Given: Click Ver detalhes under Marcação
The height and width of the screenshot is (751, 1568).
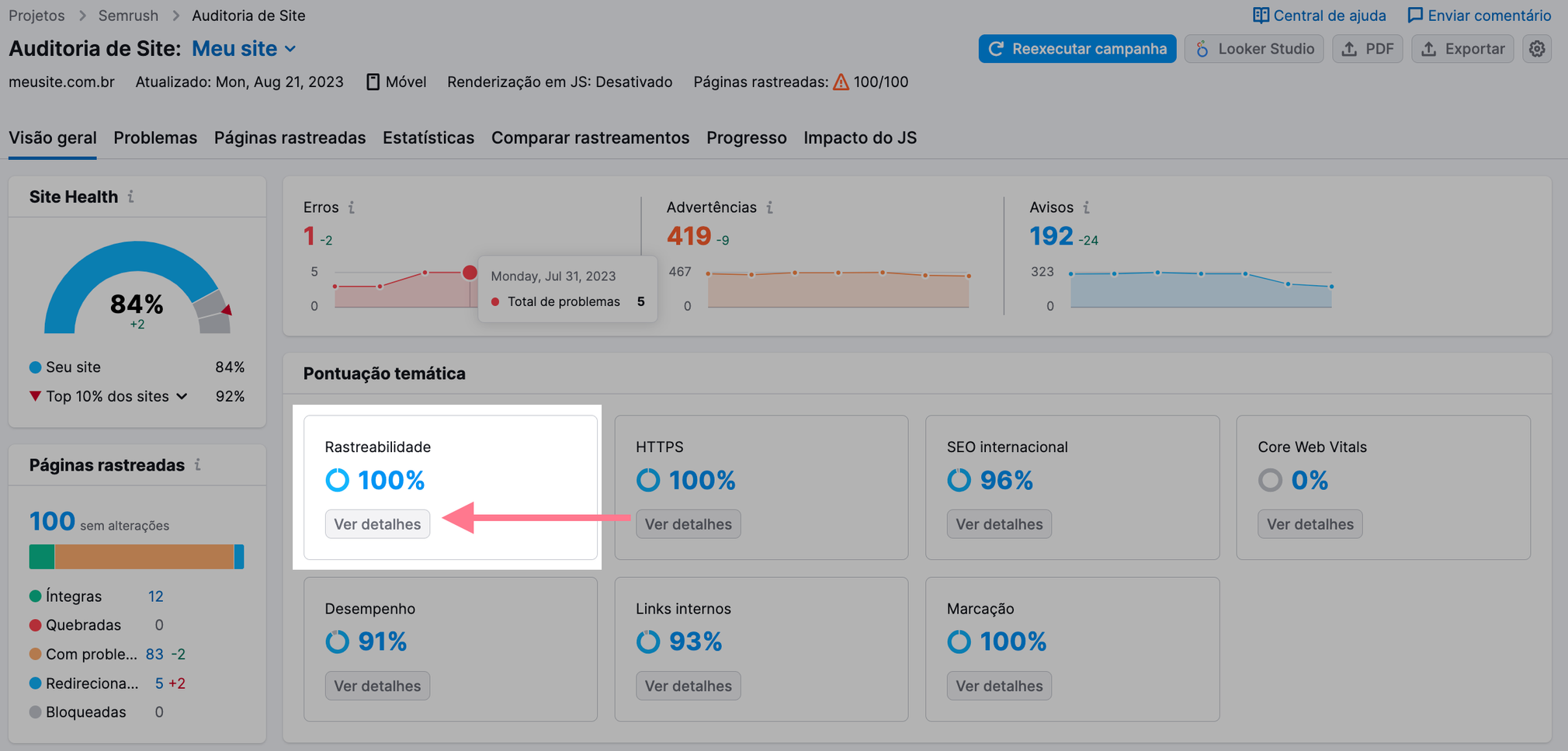Looking at the screenshot, I should pyautogui.click(x=1000, y=686).
